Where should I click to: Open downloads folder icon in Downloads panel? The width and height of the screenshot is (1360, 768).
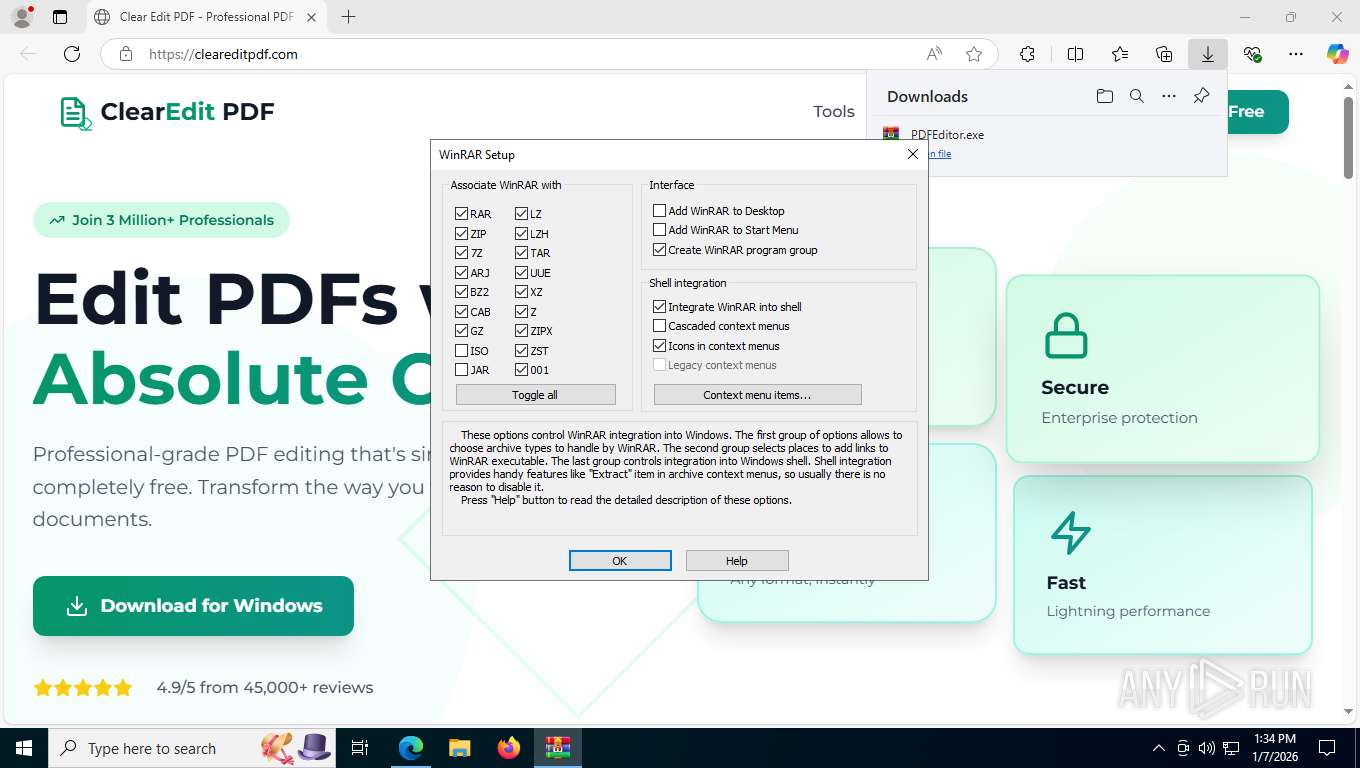[x=1104, y=96]
